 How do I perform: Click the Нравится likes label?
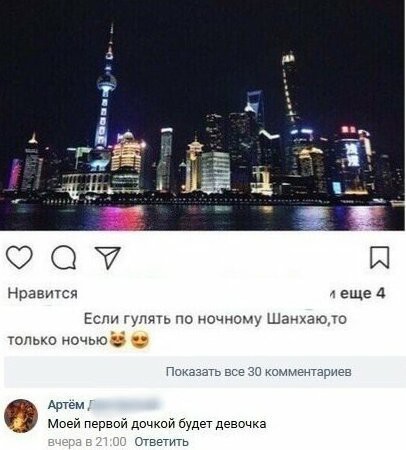tap(42, 293)
